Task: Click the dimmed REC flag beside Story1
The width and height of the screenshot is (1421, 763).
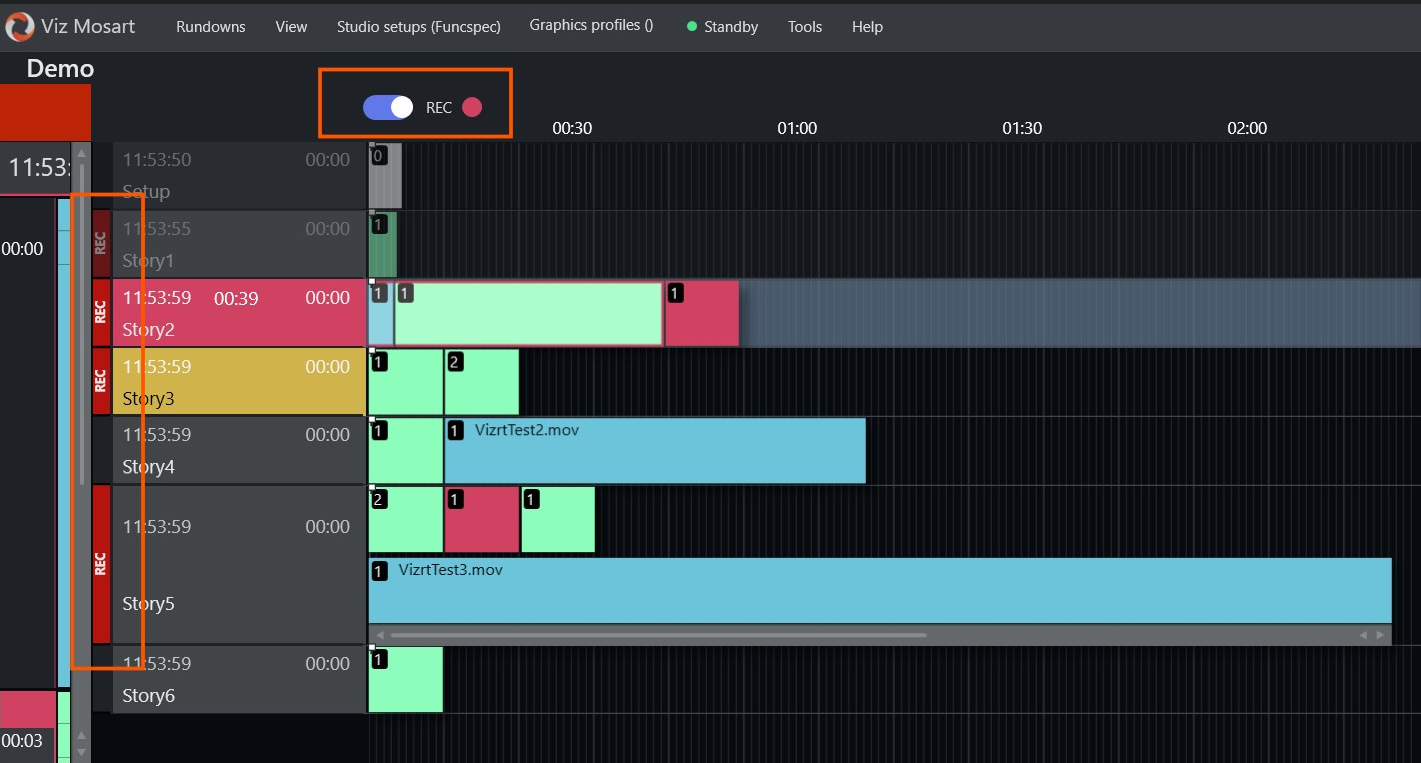Action: tap(101, 243)
